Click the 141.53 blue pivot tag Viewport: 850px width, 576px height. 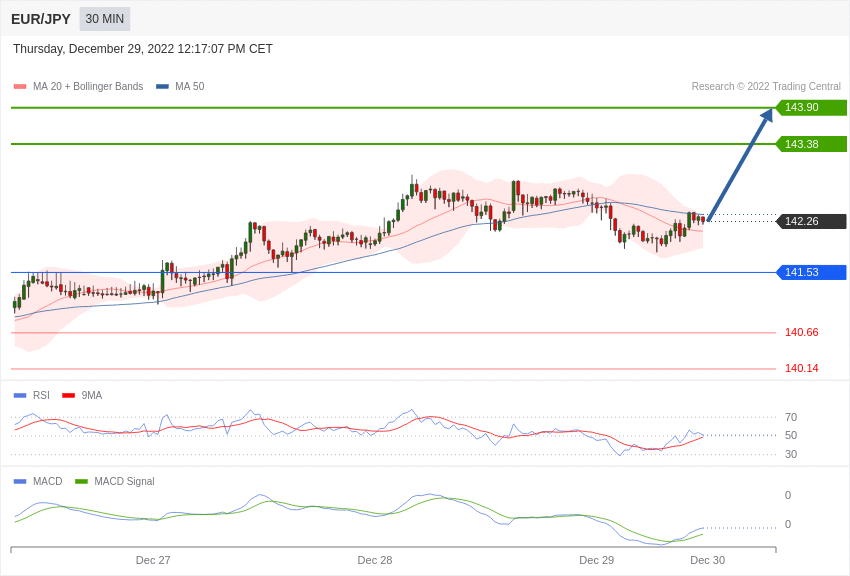pyautogui.click(x=810, y=272)
